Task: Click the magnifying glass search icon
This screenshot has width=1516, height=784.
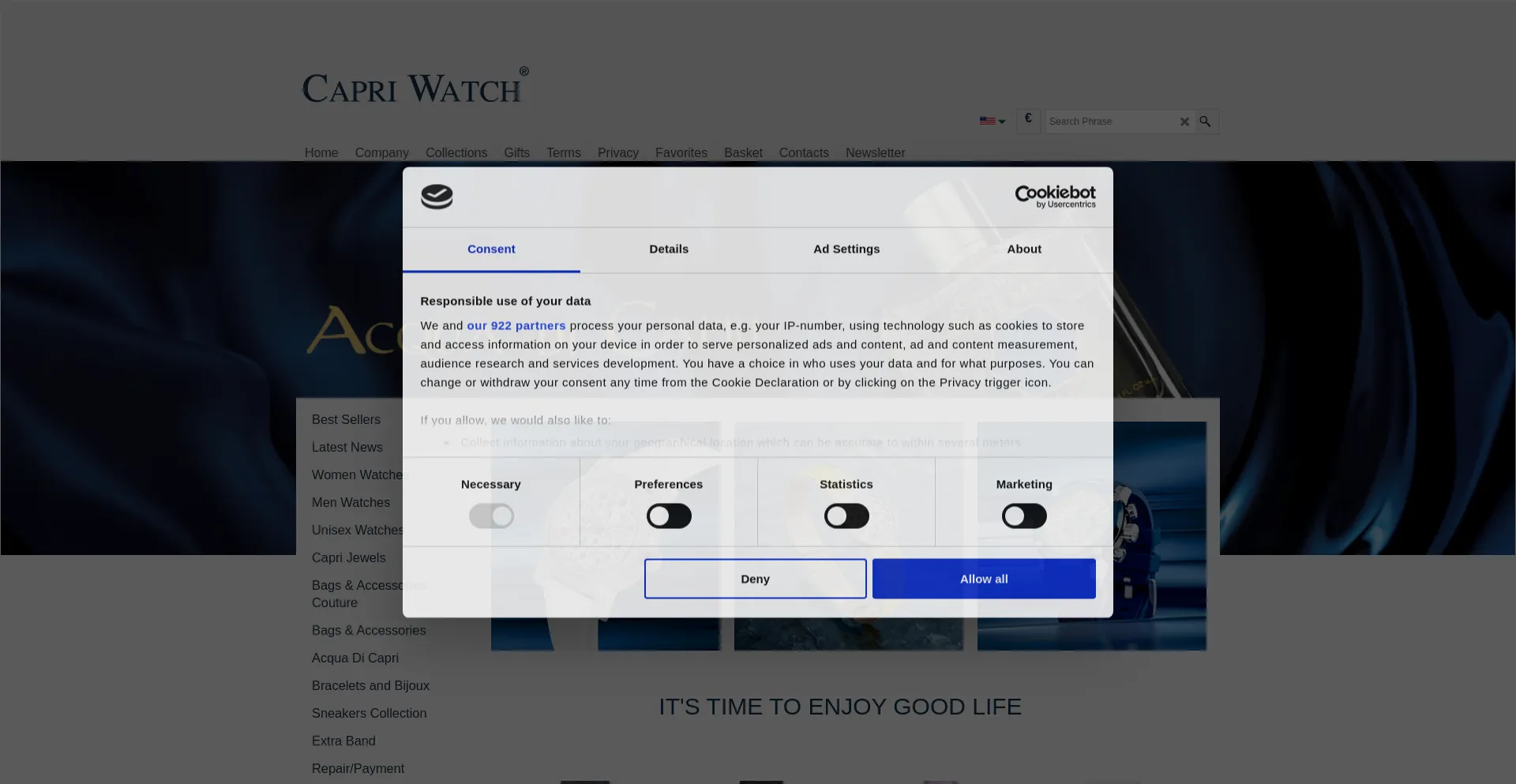Action: (x=1205, y=122)
